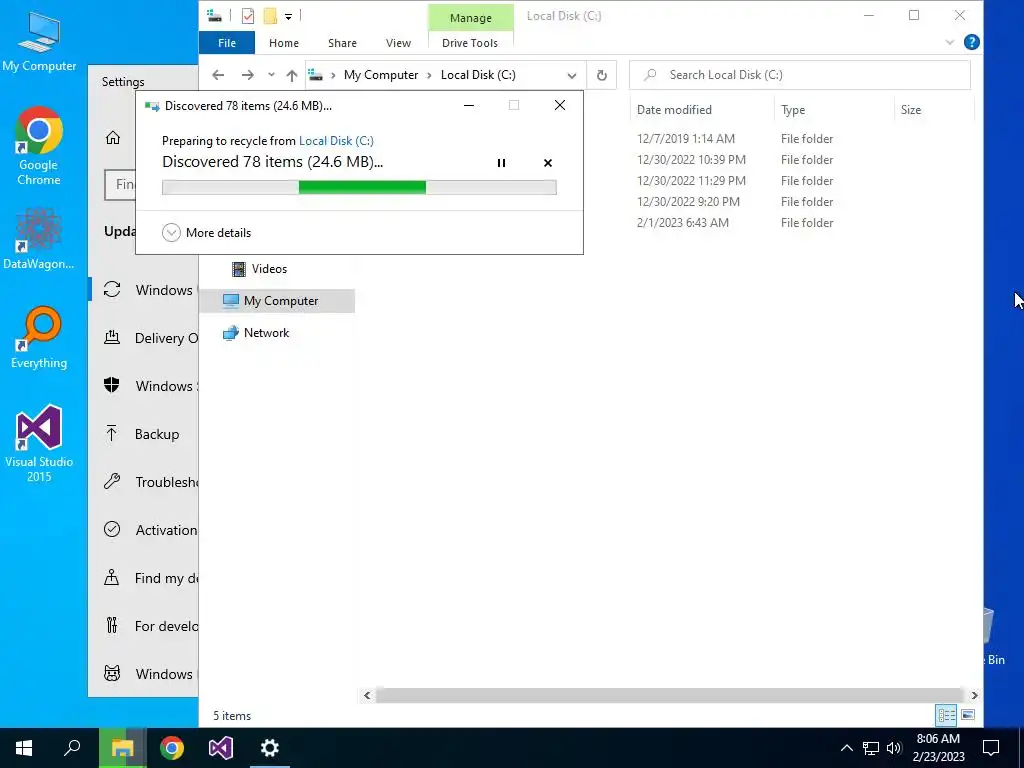Open Visual Studio from taskbar
1024x768 pixels.
tap(221, 748)
